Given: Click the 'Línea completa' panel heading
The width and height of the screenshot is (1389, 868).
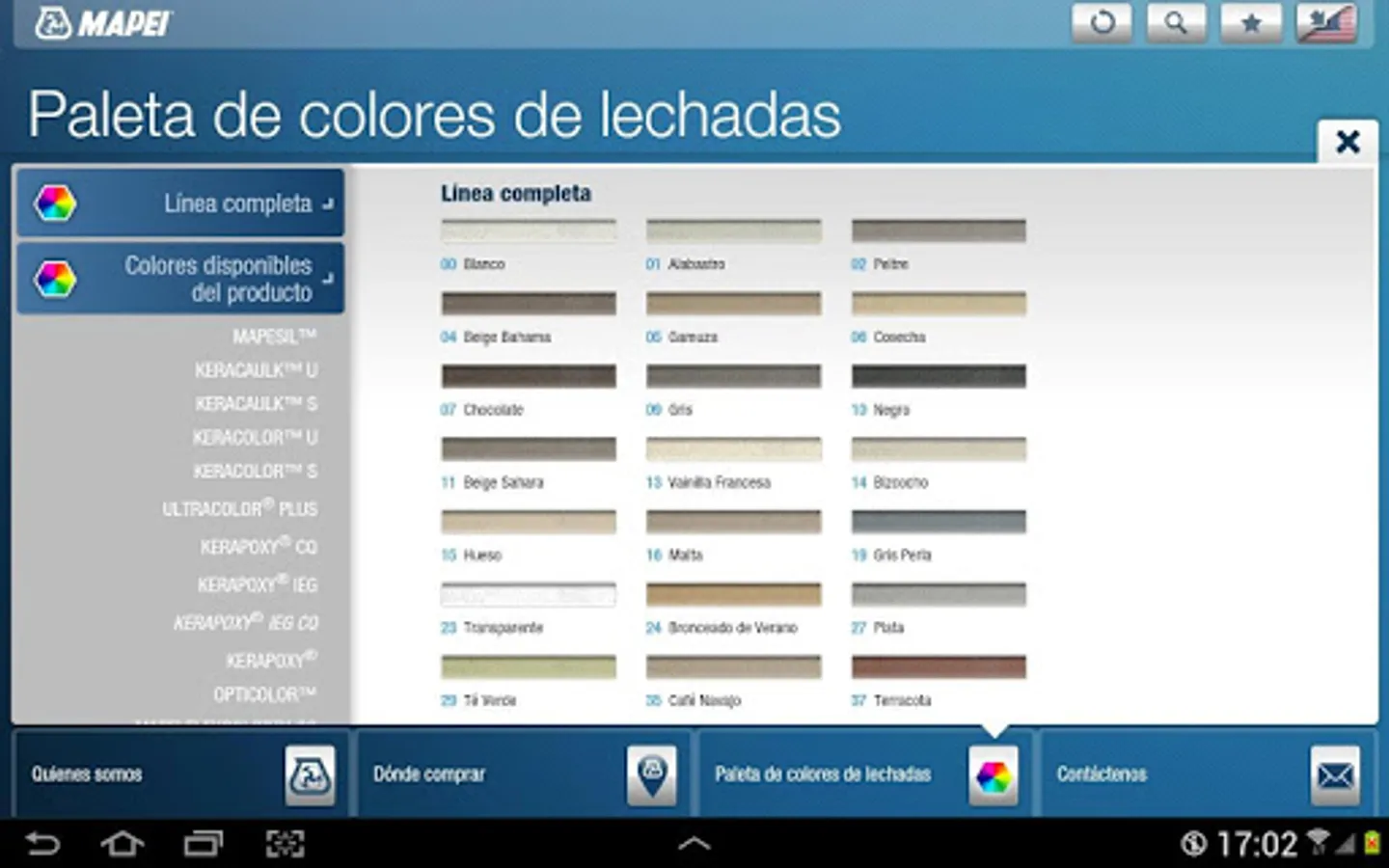Looking at the screenshot, I should click(516, 193).
